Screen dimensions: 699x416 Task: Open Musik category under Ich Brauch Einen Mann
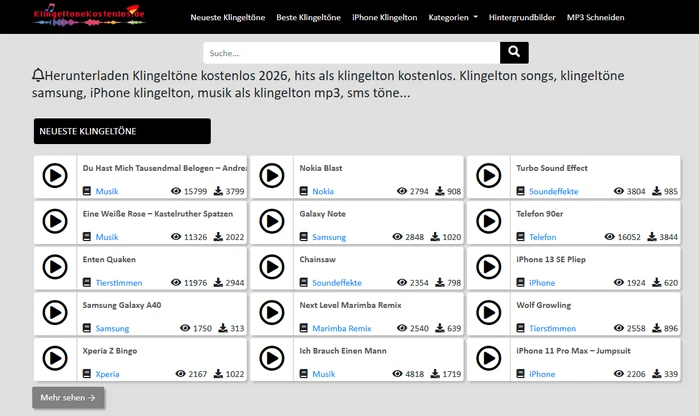pos(324,374)
